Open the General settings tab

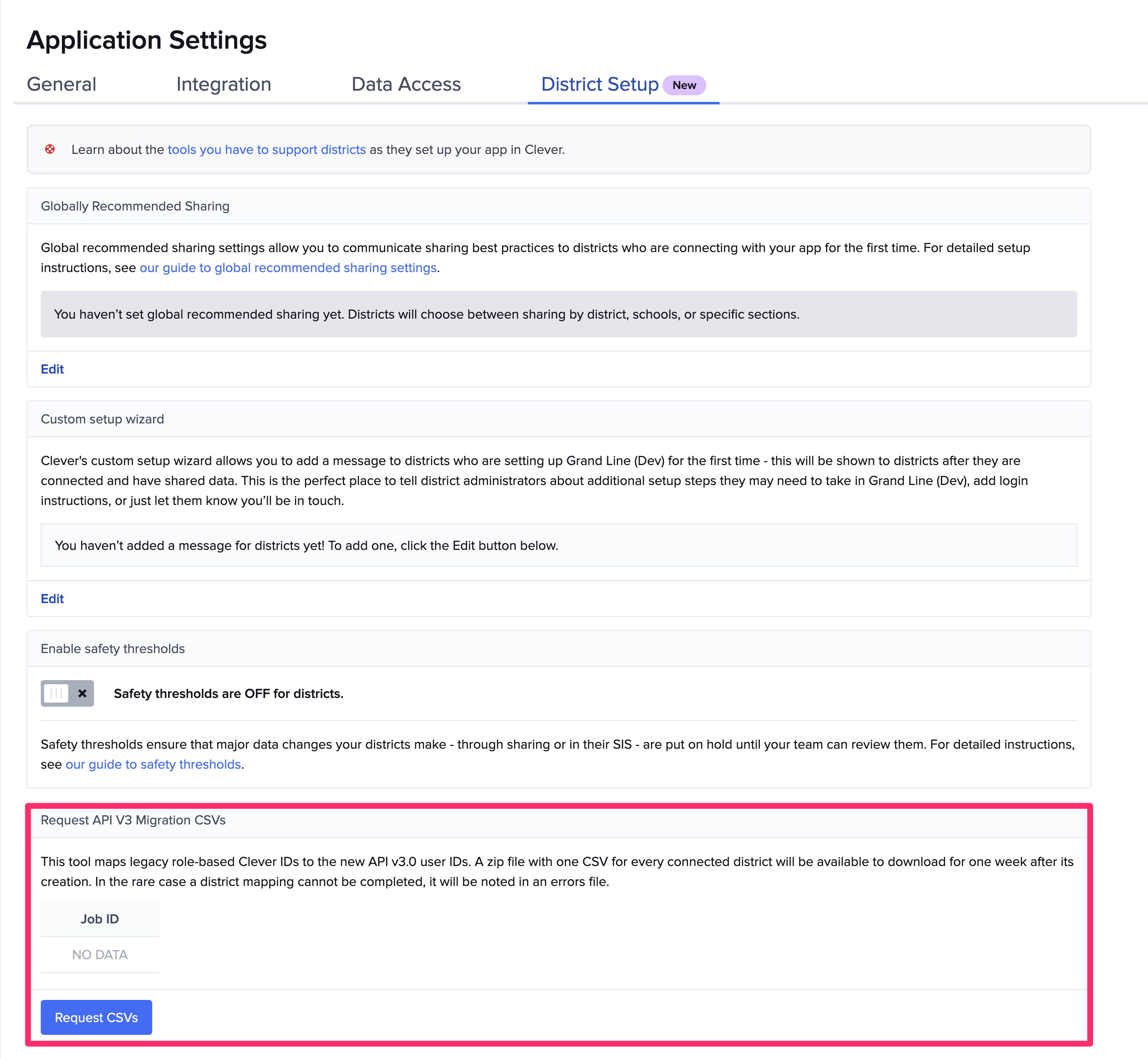point(61,84)
